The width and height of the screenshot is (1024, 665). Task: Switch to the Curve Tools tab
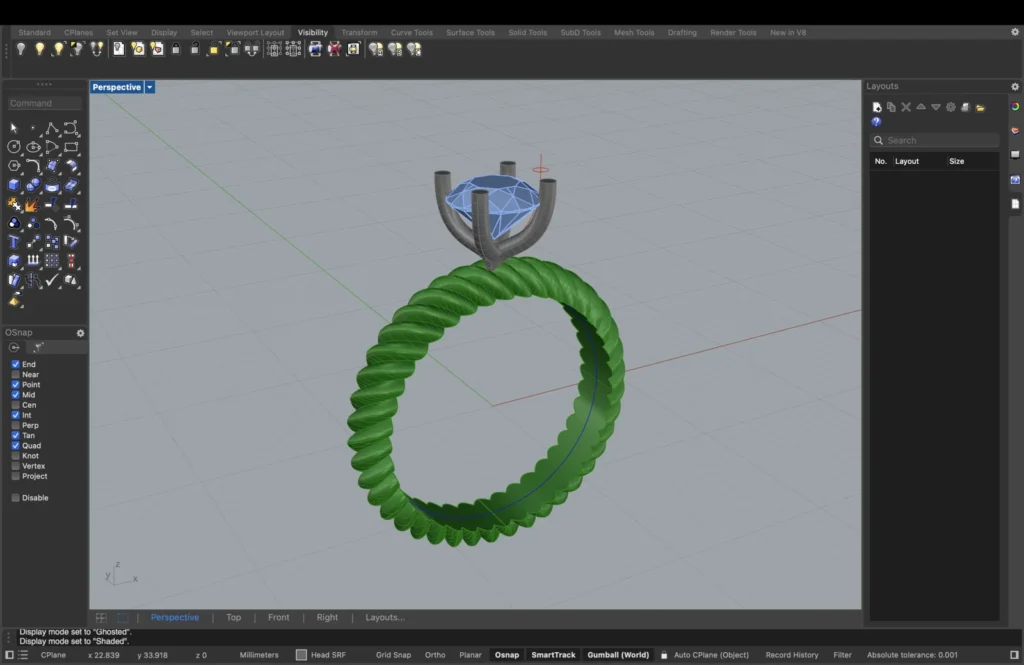point(411,32)
